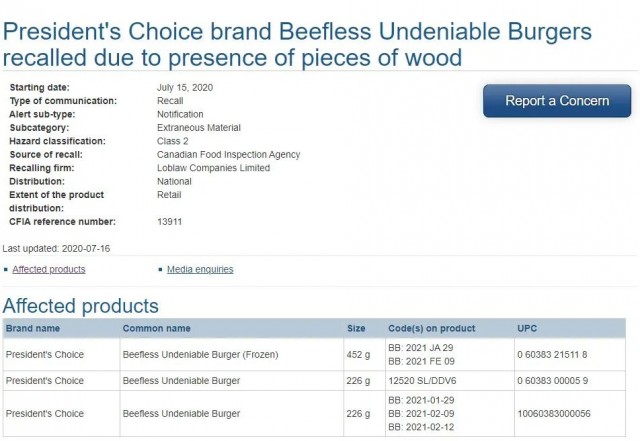Click the Loblaw Companies Limited recalling firm value
The width and height of the screenshot is (640, 441).
(x=213, y=168)
